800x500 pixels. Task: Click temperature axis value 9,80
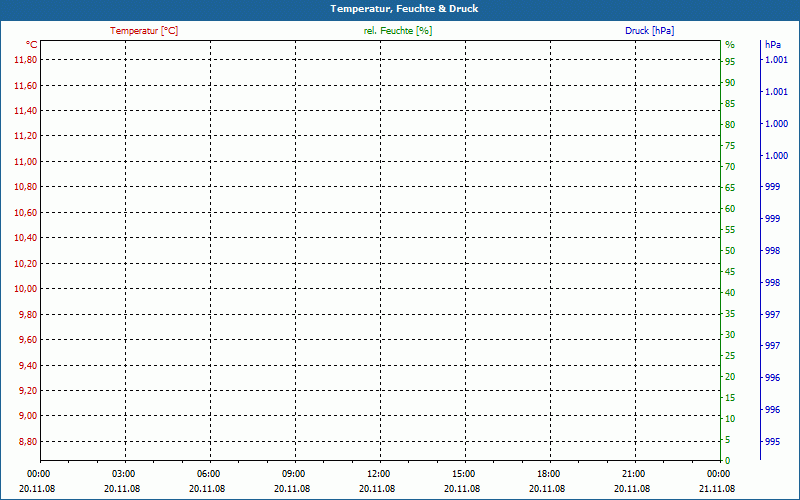pos(28,314)
